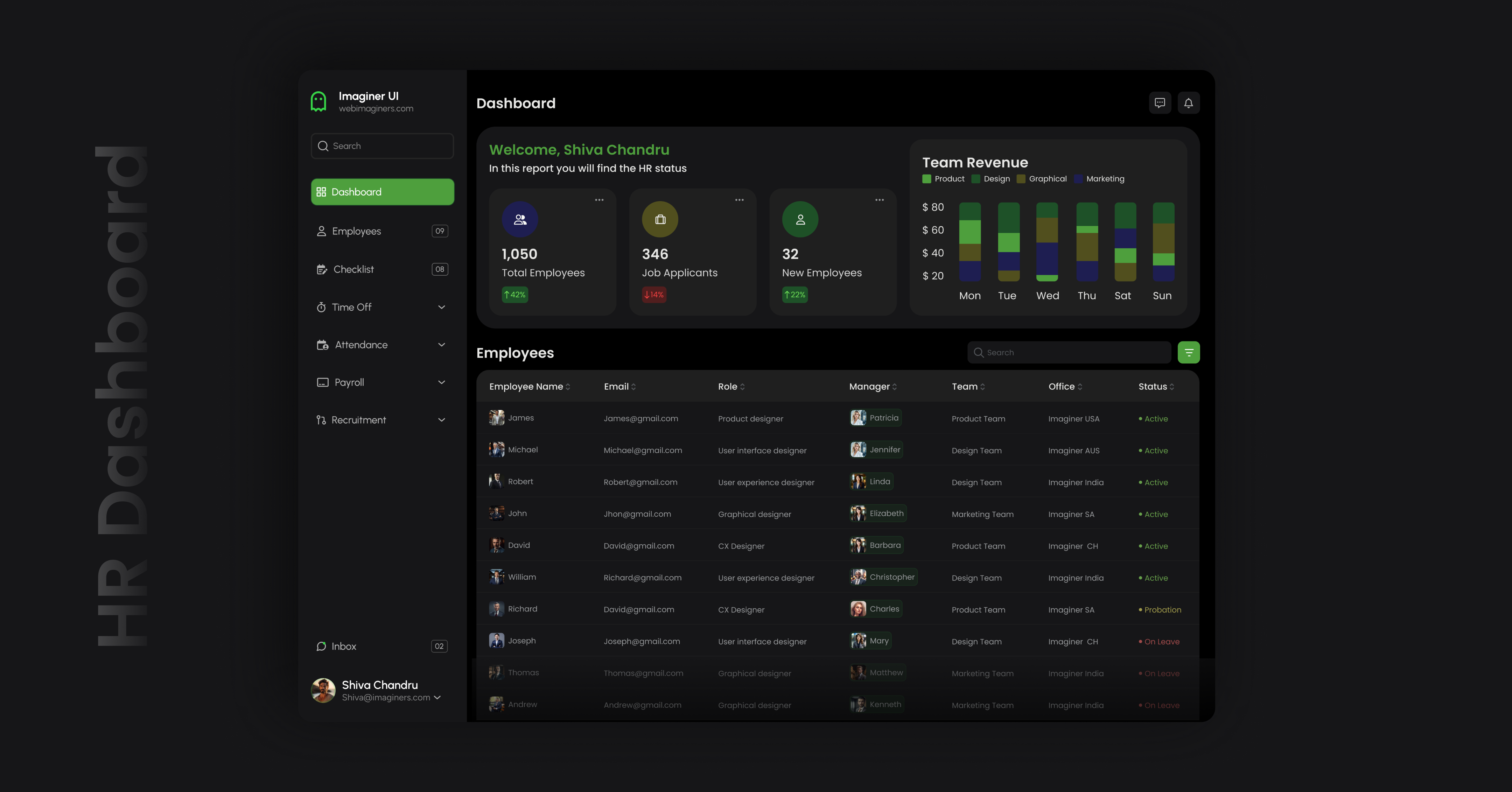
Task: Expand the Attendance submenu chevron
Action: click(441, 345)
